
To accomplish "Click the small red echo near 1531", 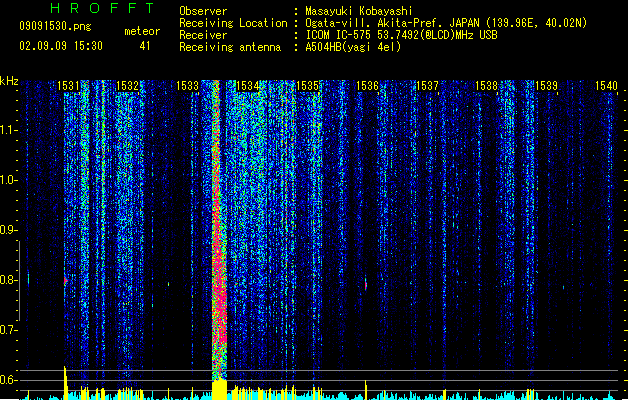I will (x=65, y=281).
